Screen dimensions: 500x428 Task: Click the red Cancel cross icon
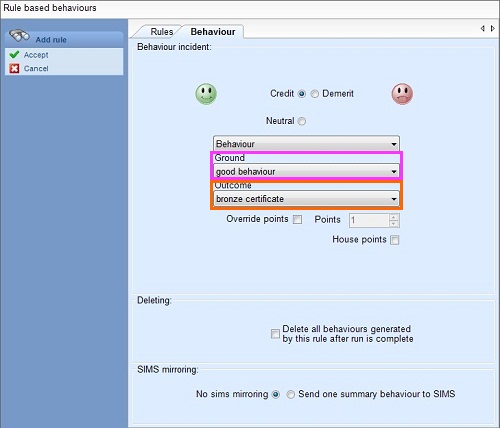(14, 69)
